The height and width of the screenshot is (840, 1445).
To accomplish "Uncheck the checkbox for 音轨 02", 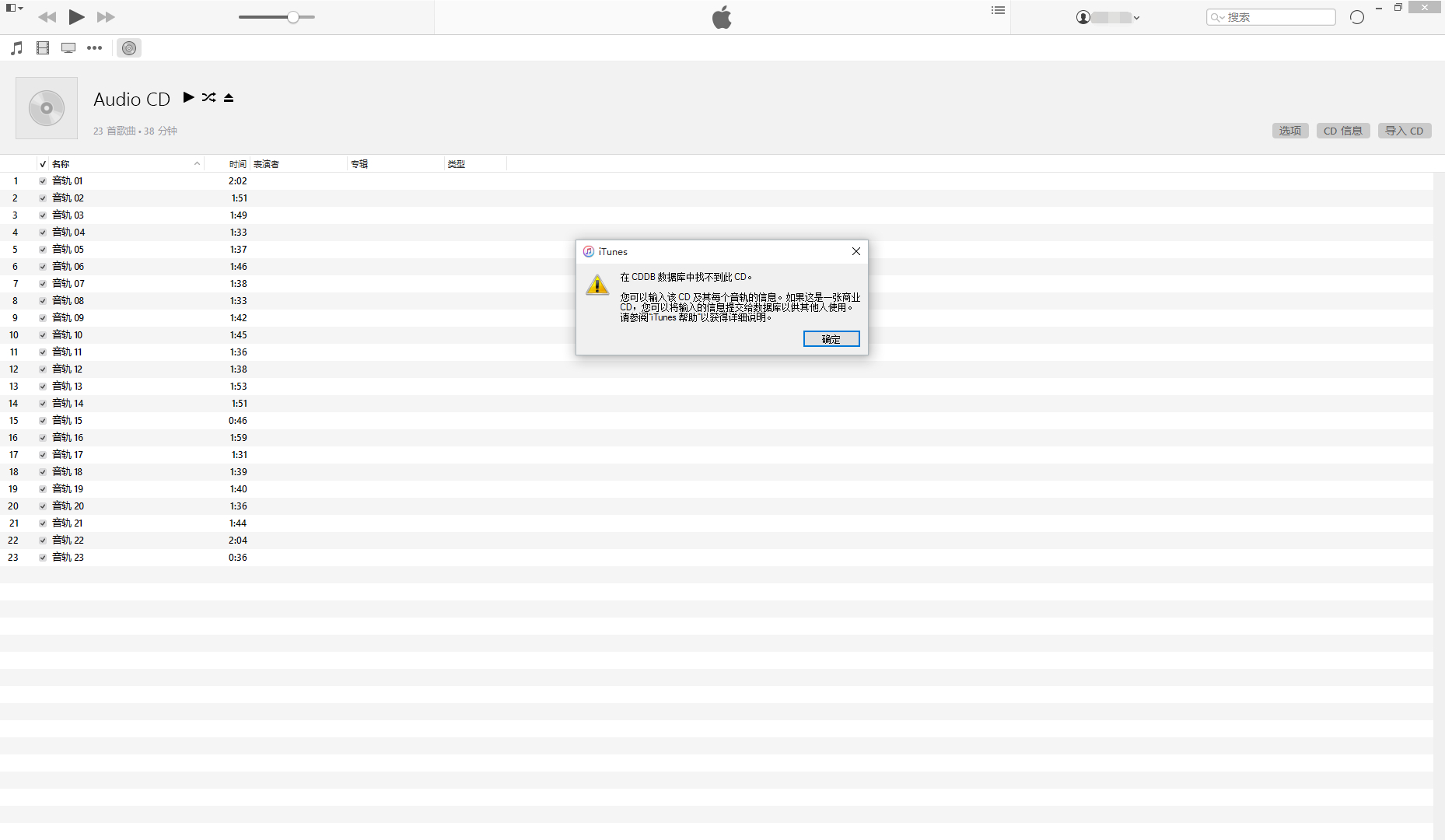I will [x=43, y=198].
